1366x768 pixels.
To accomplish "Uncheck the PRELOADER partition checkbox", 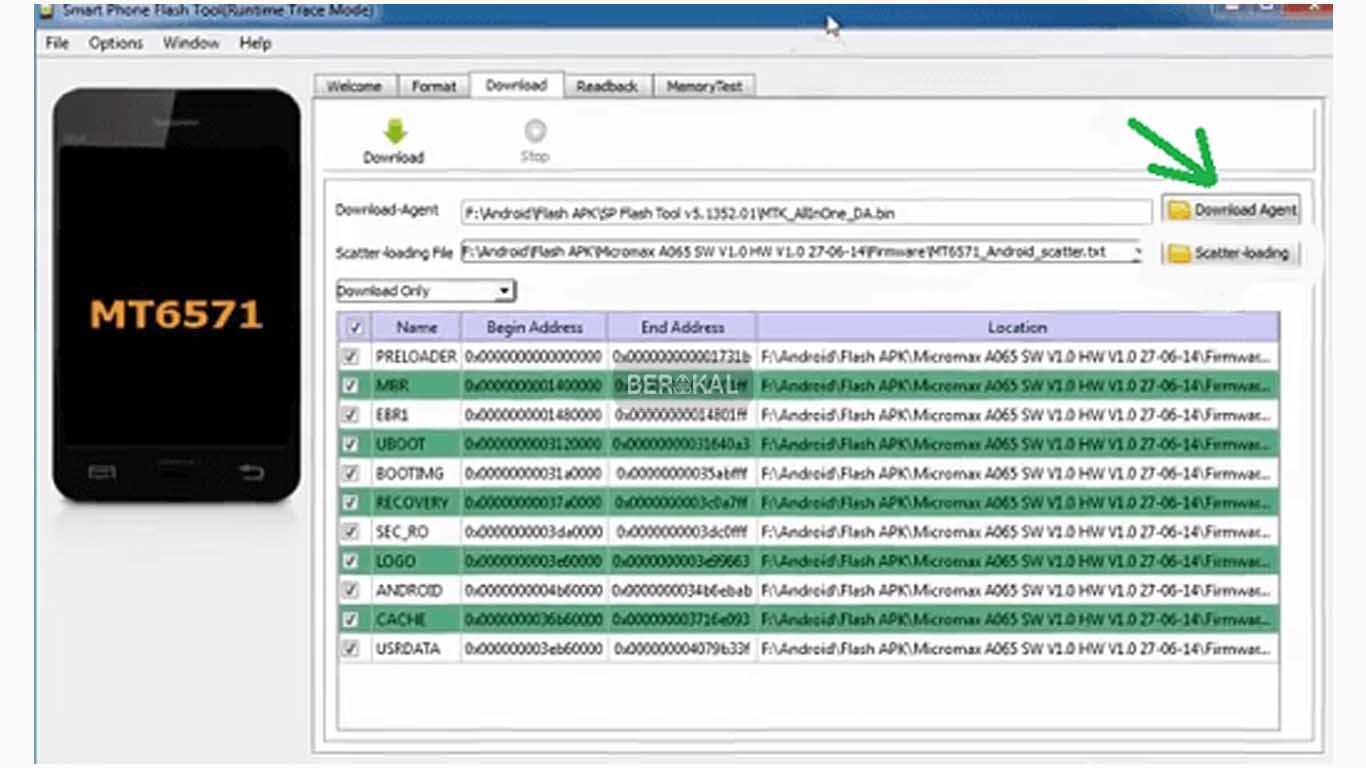I will [351, 357].
